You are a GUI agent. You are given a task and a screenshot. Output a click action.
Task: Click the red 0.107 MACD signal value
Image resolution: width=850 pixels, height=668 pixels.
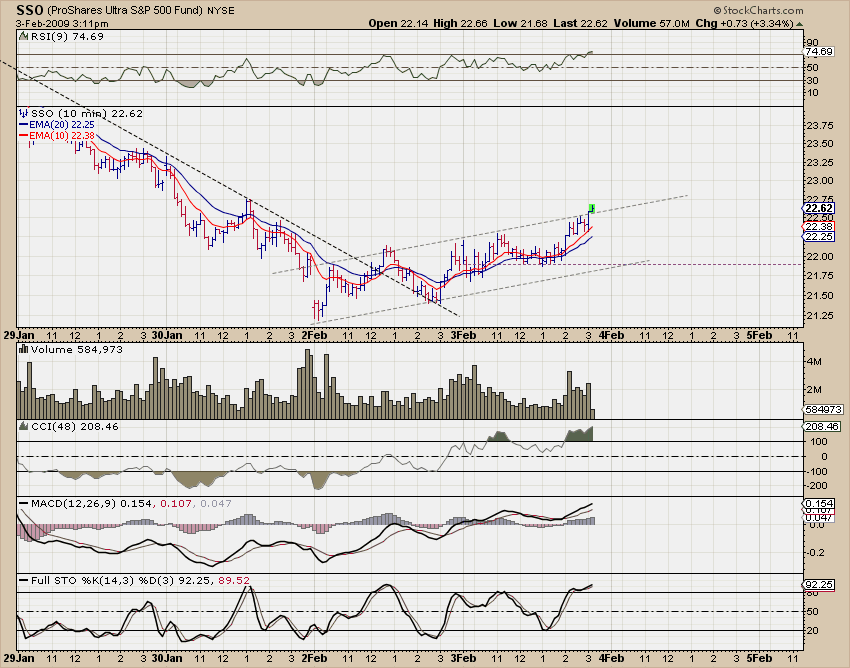coord(176,503)
